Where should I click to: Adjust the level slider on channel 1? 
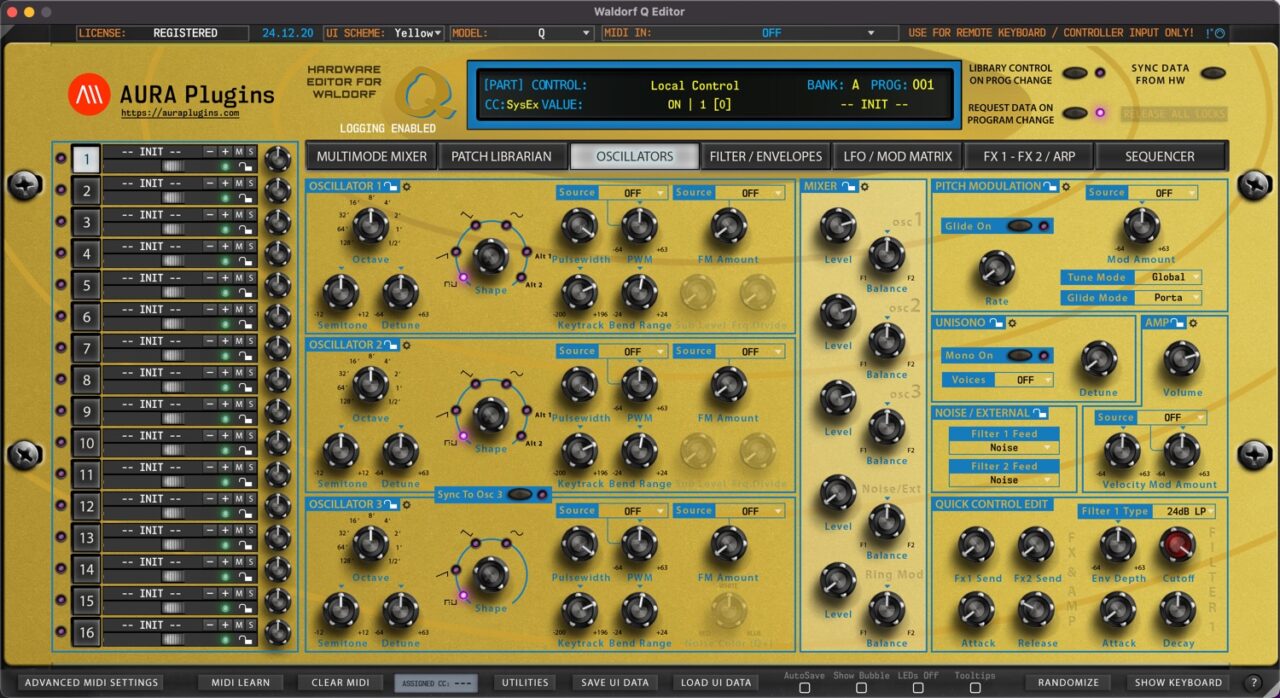click(175, 165)
